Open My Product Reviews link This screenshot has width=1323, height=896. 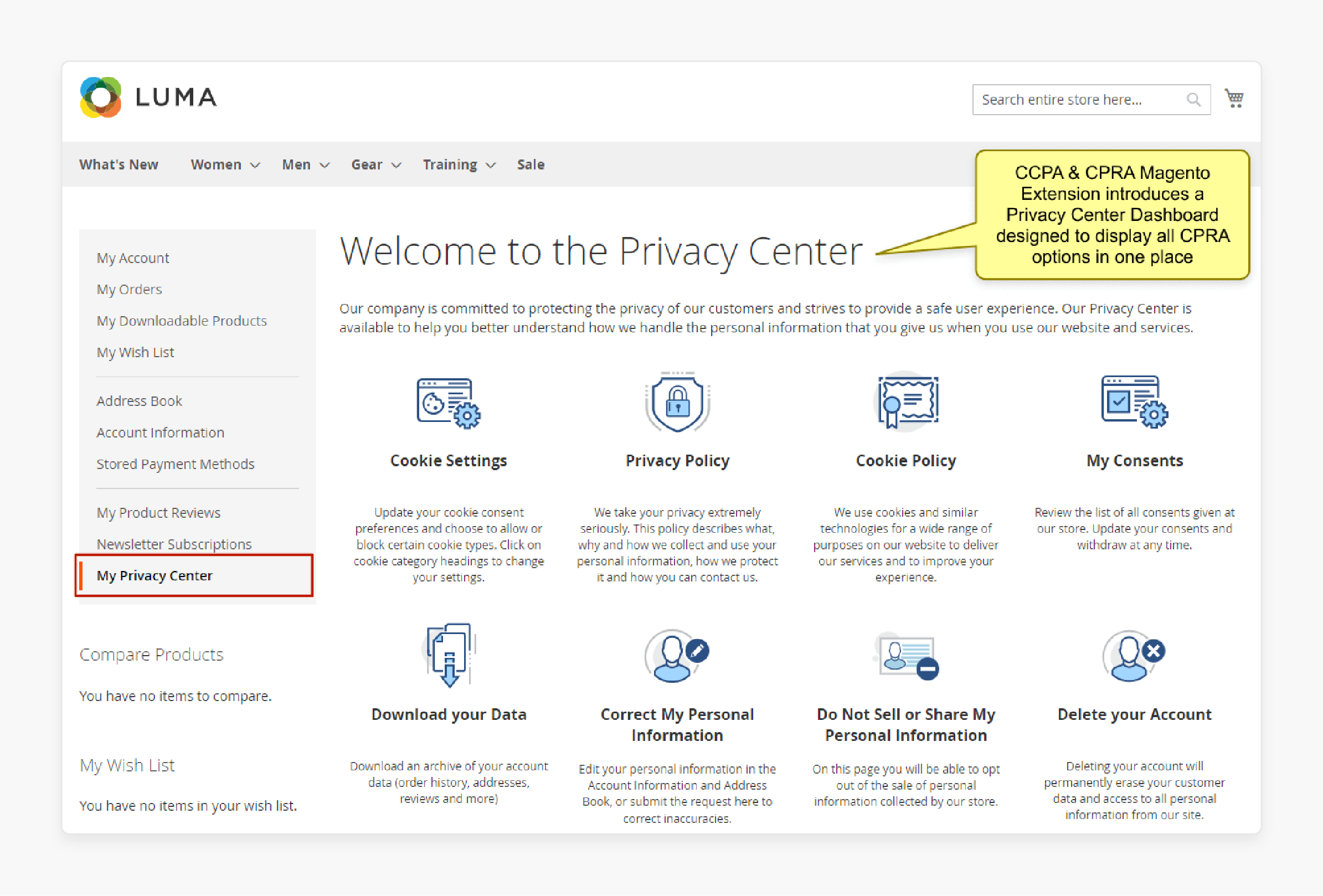158,513
